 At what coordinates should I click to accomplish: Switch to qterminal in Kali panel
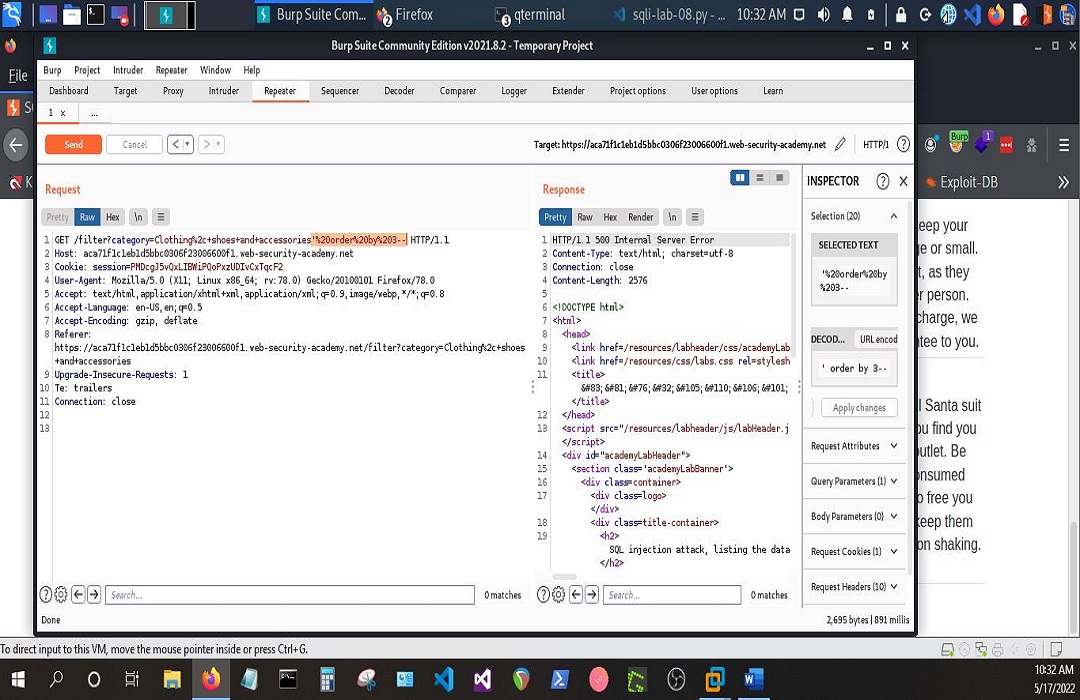(531, 14)
